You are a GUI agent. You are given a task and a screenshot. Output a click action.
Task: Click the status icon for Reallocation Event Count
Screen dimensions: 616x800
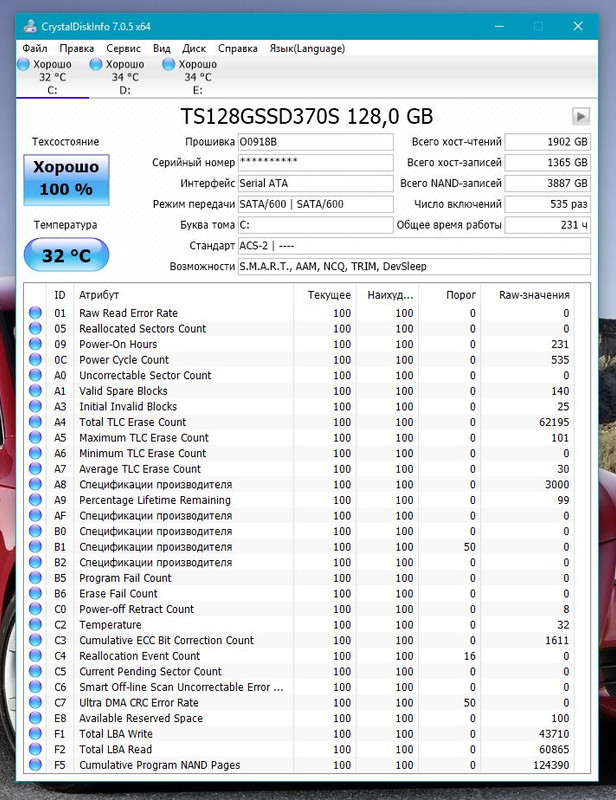coord(35,656)
